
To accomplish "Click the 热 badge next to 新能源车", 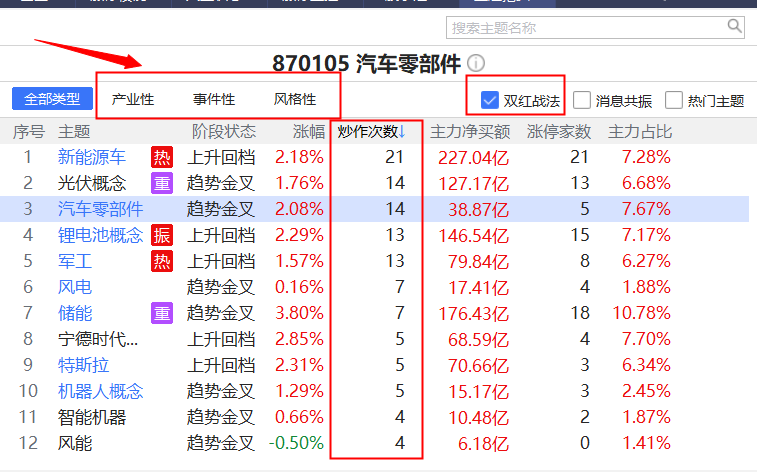I will click(x=161, y=157).
